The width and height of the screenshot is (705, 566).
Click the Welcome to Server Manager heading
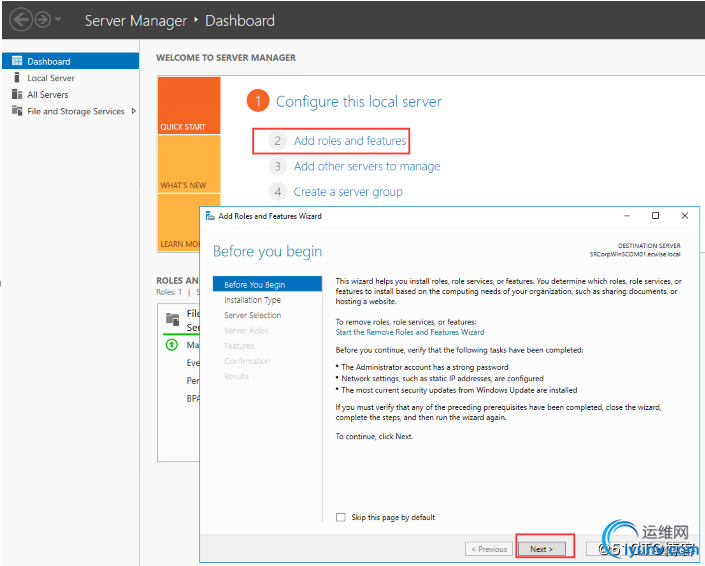pos(226,58)
